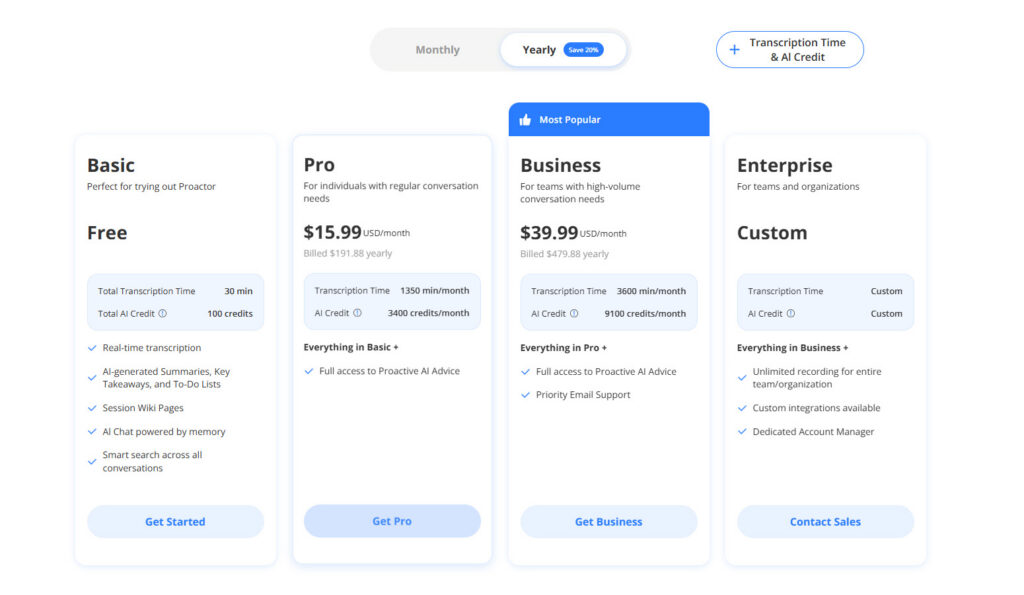Click the thumbs-up icon on the Most Popular banner
This screenshot has width=1024, height=595.
click(526, 118)
